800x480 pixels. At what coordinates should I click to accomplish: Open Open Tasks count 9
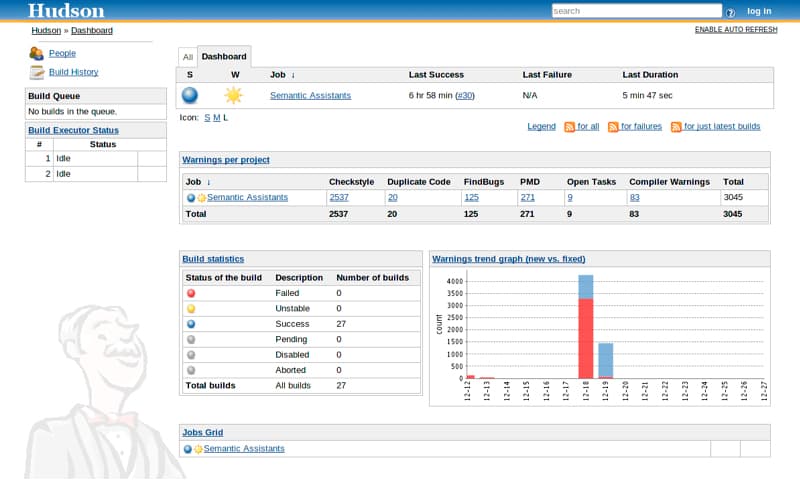click(x=570, y=197)
